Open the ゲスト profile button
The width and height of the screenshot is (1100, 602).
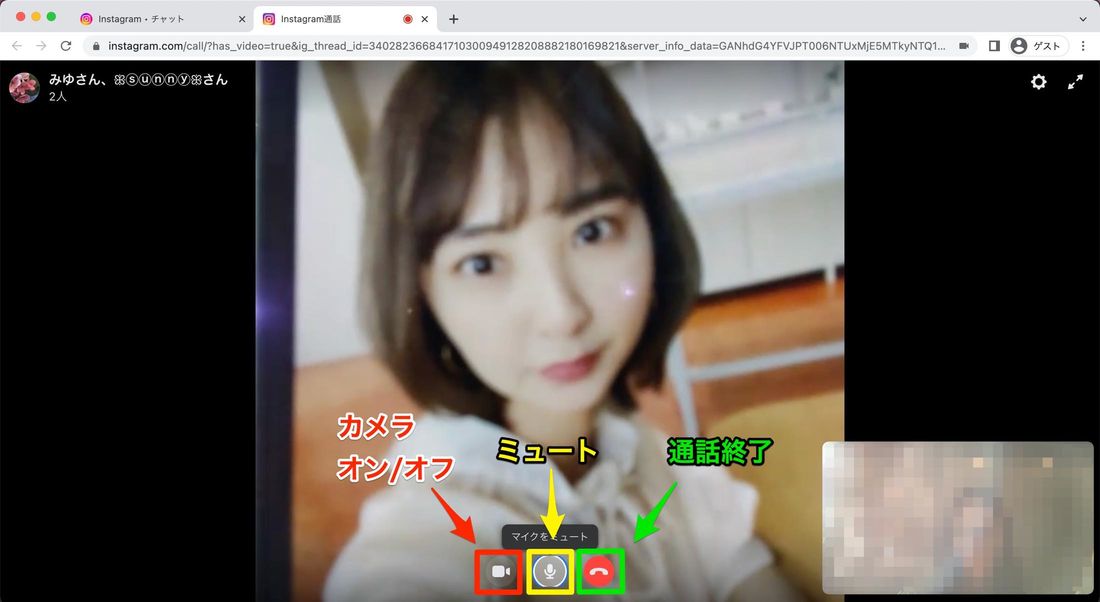(1038, 46)
